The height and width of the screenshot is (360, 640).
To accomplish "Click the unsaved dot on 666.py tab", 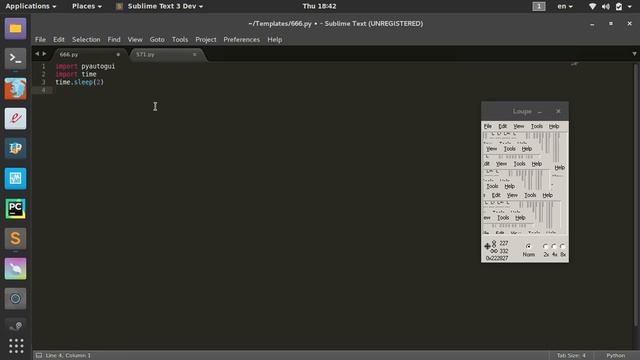I will 118,54.
